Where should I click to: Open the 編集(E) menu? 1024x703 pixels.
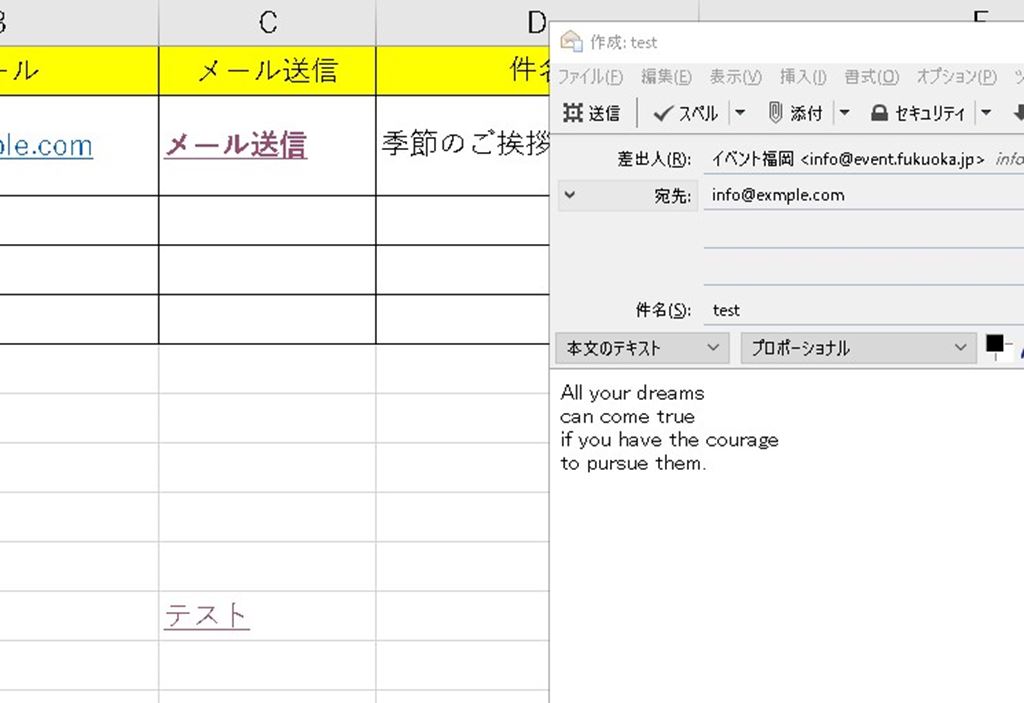pos(666,77)
